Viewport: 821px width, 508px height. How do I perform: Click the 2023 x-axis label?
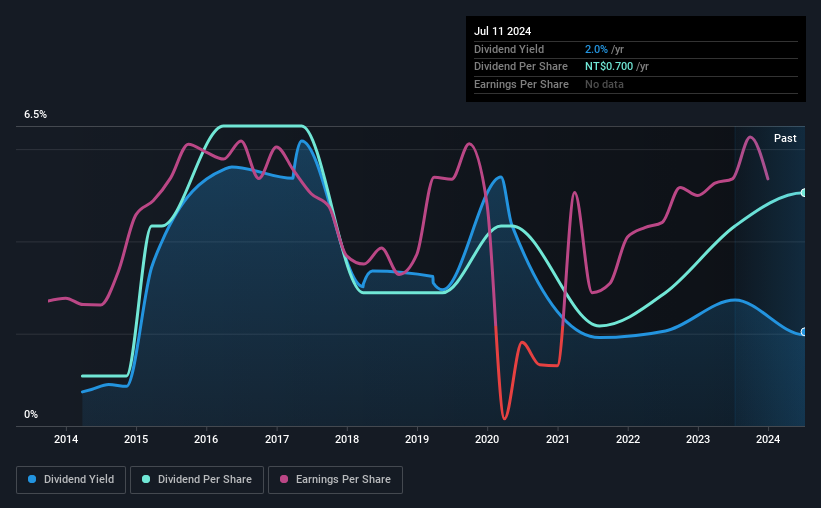[698, 439]
